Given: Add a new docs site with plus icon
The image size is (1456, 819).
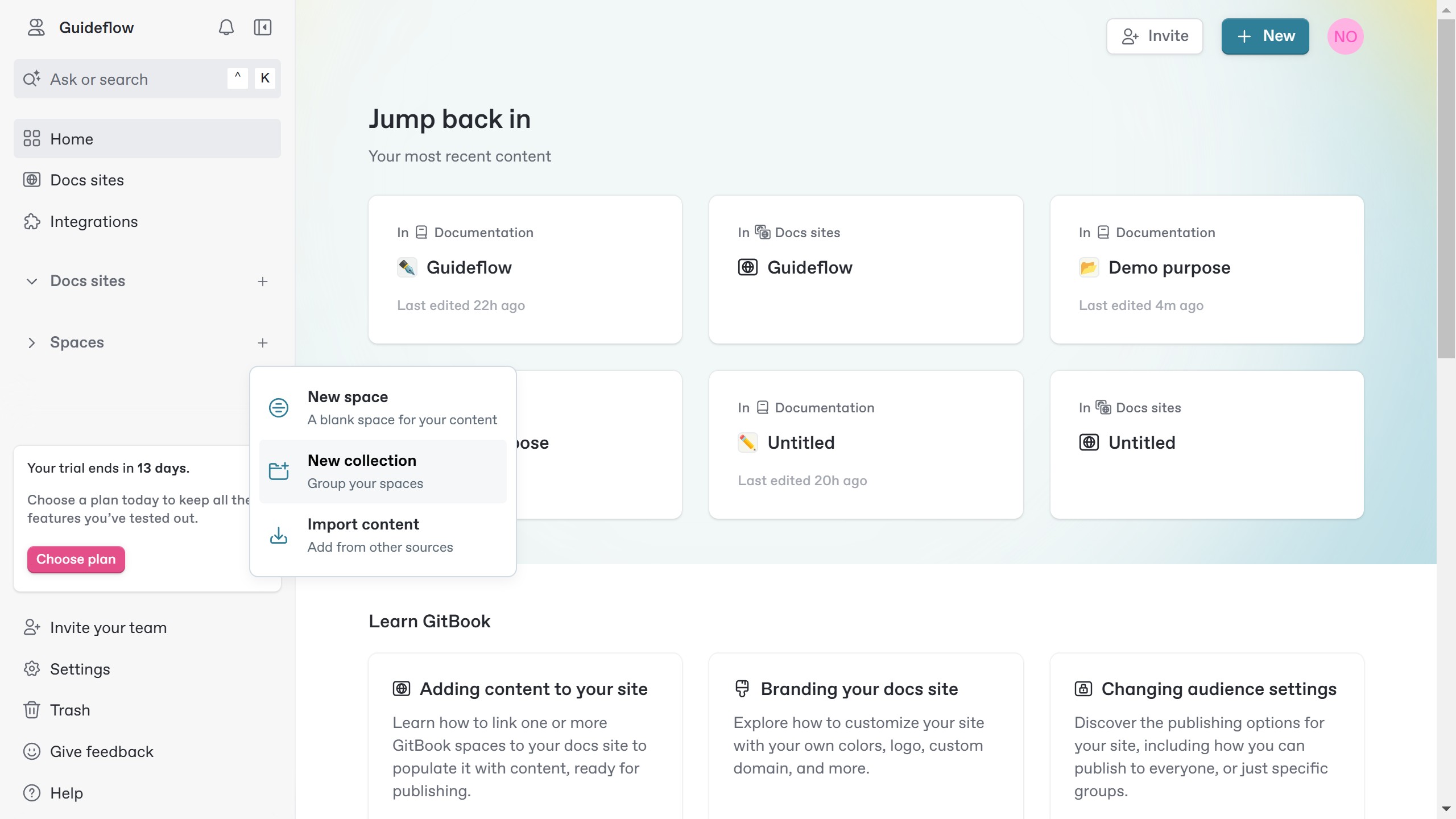Looking at the screenshot, I should tap(263, 281).
